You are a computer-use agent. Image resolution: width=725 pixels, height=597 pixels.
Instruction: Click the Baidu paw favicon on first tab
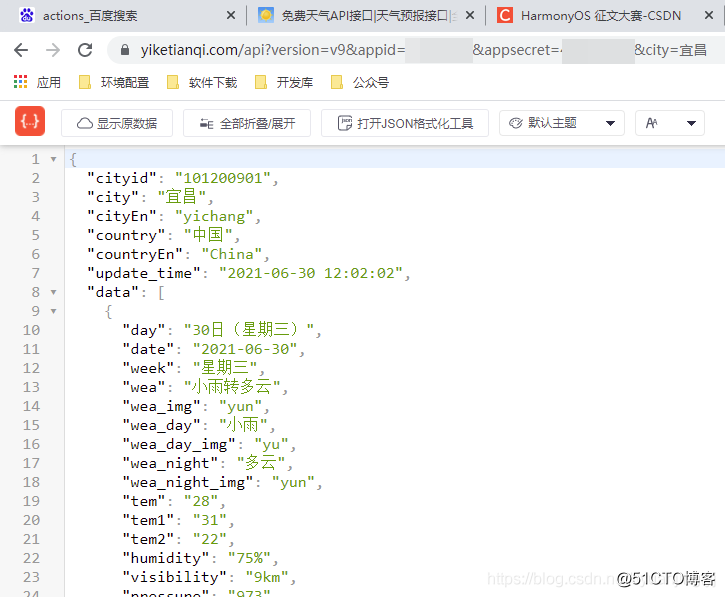coord(27,15)
